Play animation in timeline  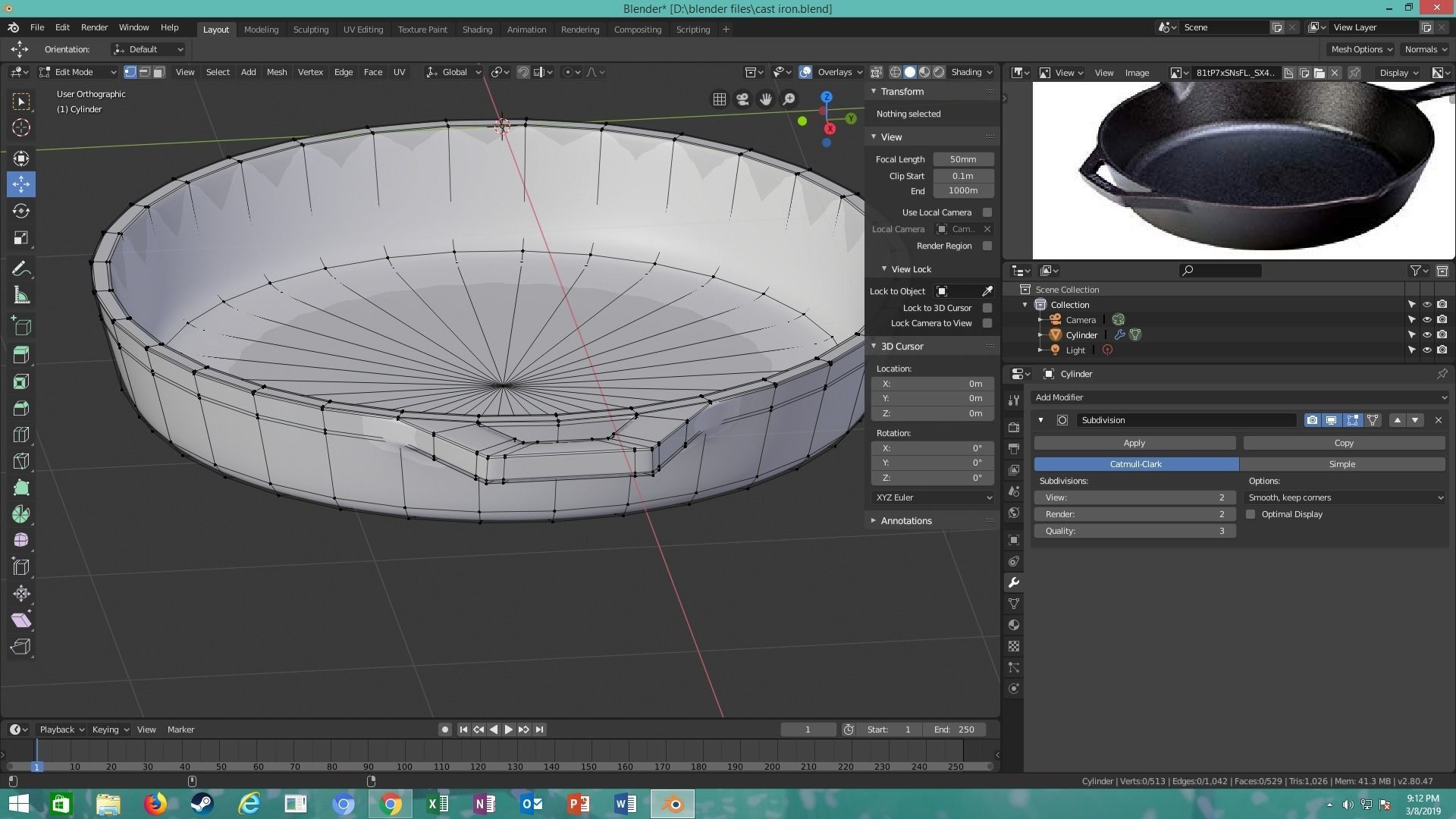coord(508,730)
